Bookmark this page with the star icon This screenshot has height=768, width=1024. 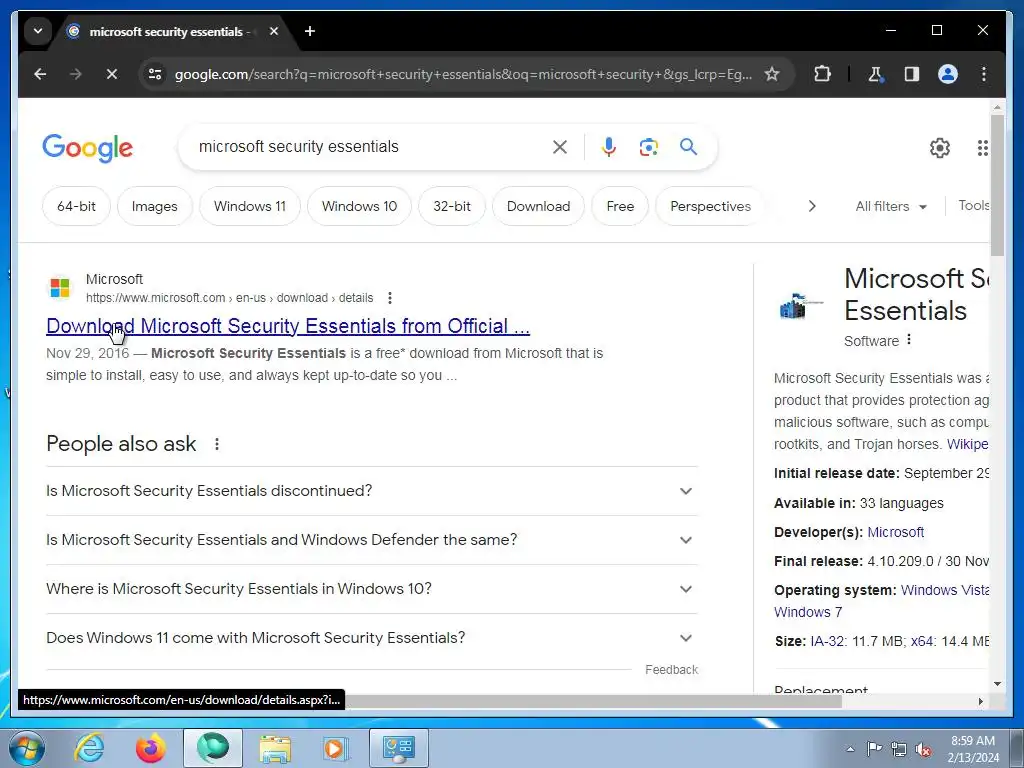[772, 74]
